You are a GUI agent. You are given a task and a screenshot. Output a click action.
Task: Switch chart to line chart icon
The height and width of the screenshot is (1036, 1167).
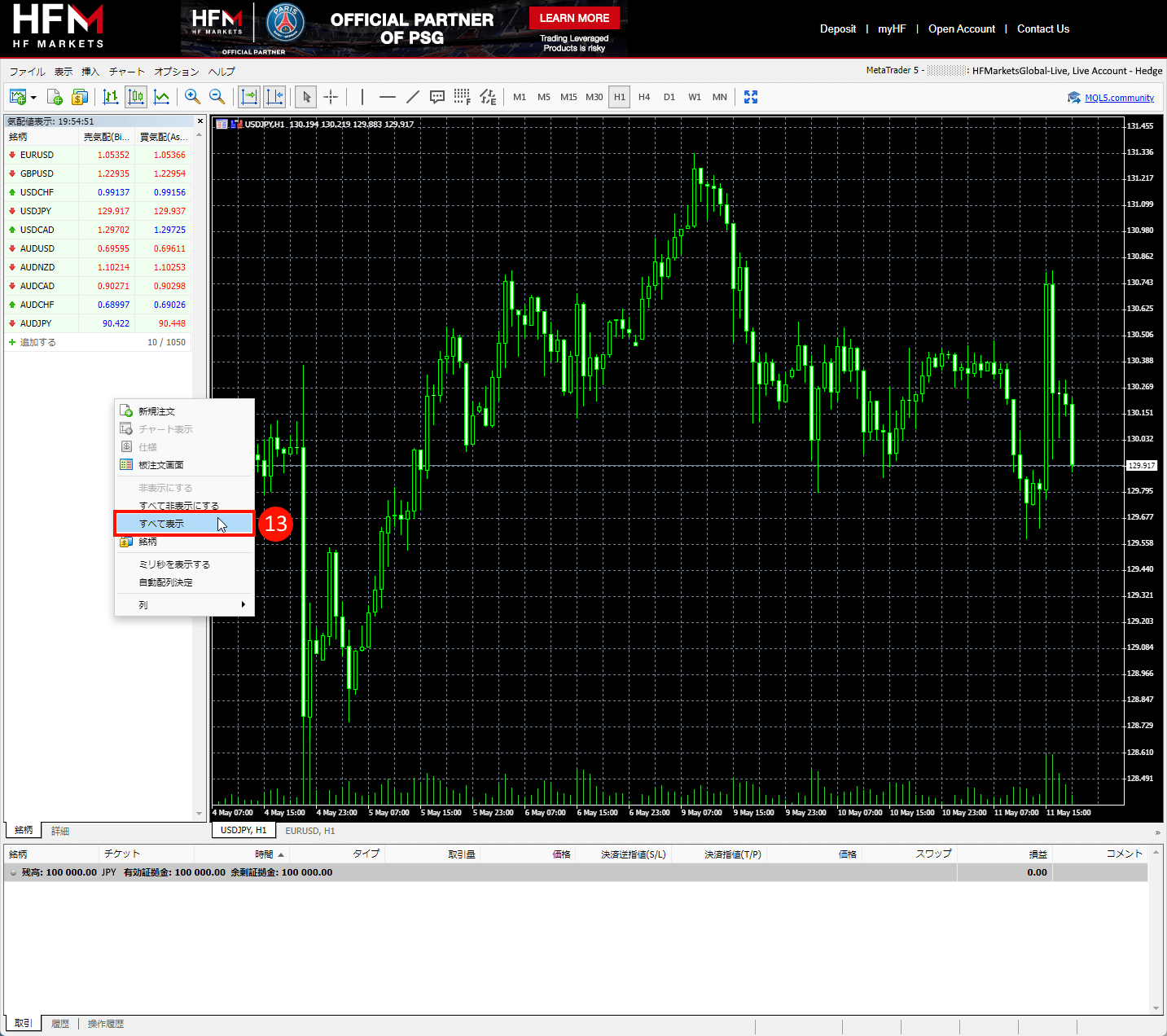pos(162,97)
